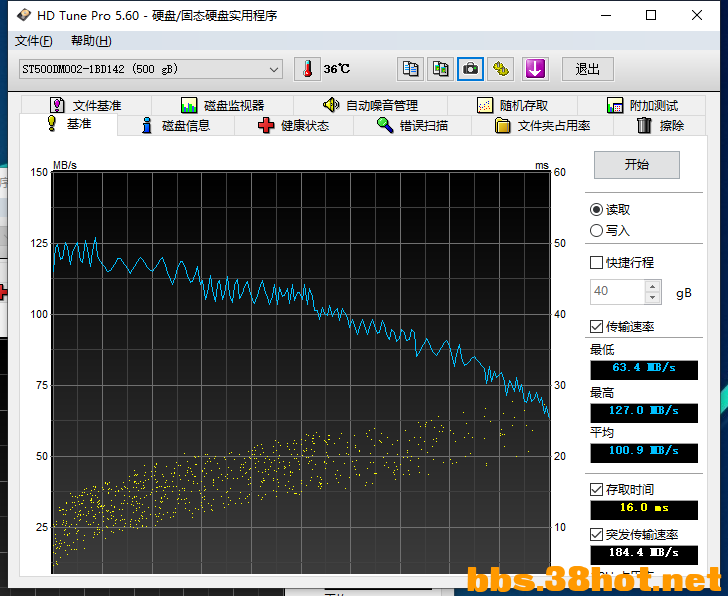Click the 开始 button to start benchmark
This screenshot has width=728, height=596.
click(637, 164)
